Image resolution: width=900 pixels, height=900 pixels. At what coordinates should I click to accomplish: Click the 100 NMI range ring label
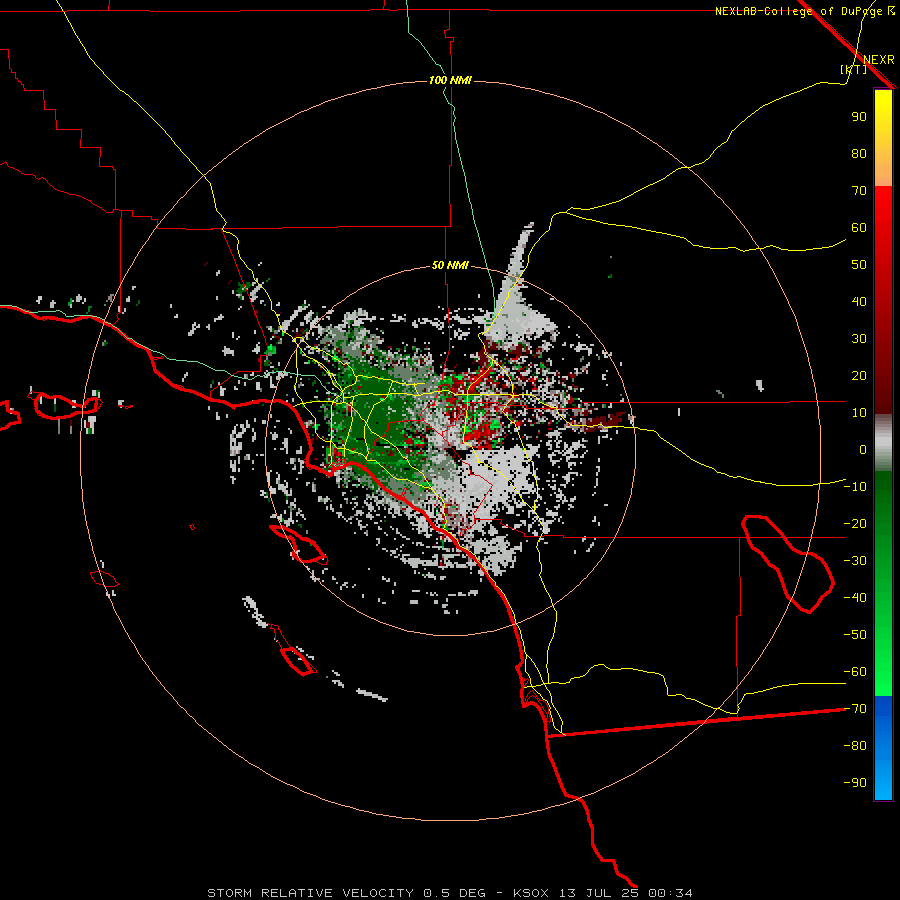450,80
